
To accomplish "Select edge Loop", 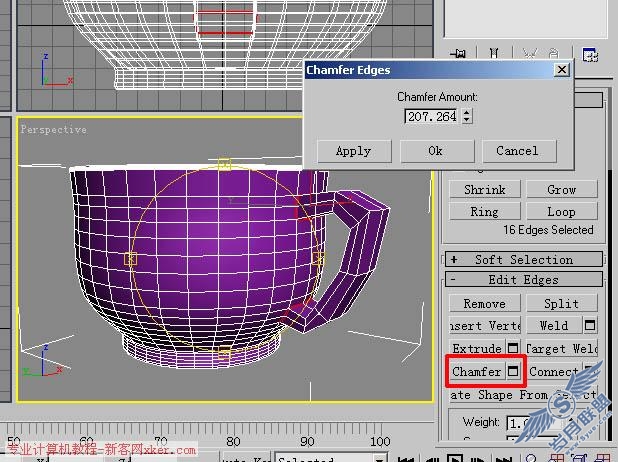I will click(x=562, y=212).
